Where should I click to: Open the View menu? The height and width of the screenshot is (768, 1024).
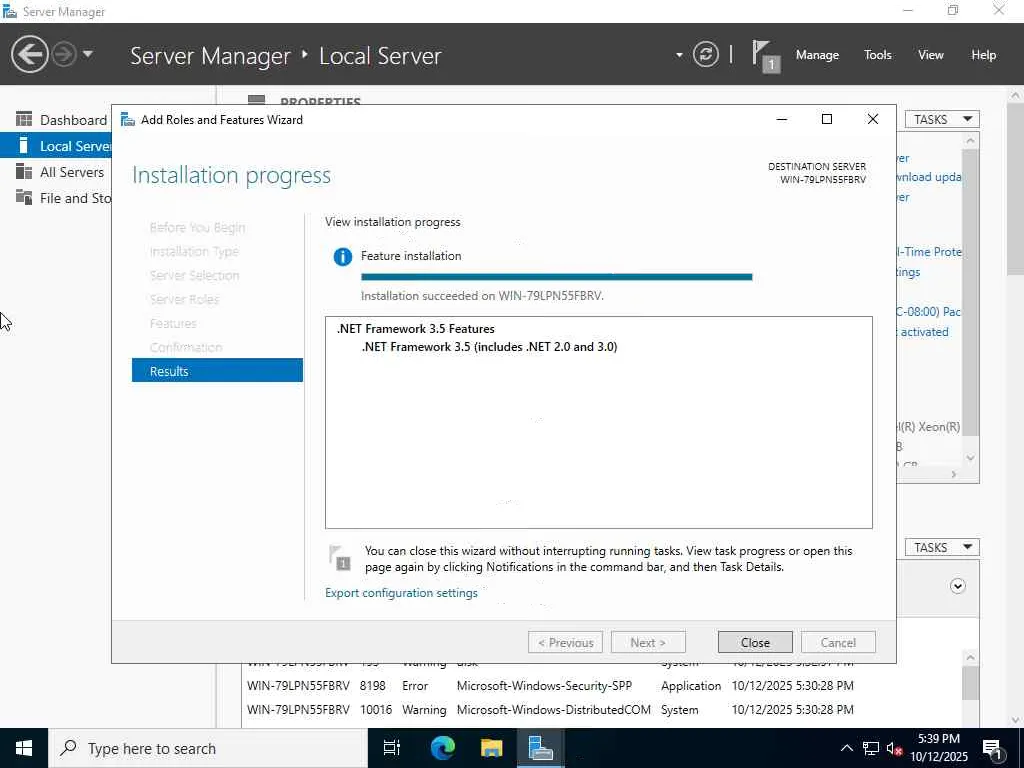click(x=930, y=55)
